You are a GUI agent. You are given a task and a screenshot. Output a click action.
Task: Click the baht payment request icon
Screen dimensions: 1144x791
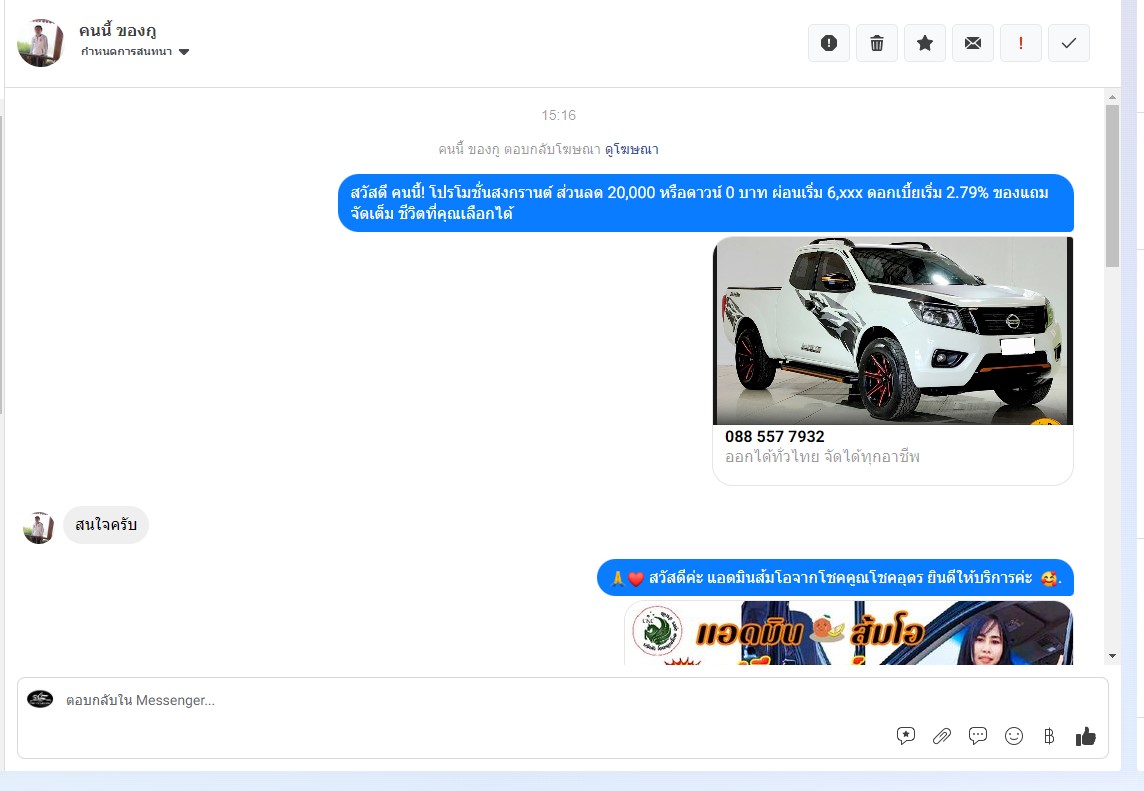coord(1049,736)
